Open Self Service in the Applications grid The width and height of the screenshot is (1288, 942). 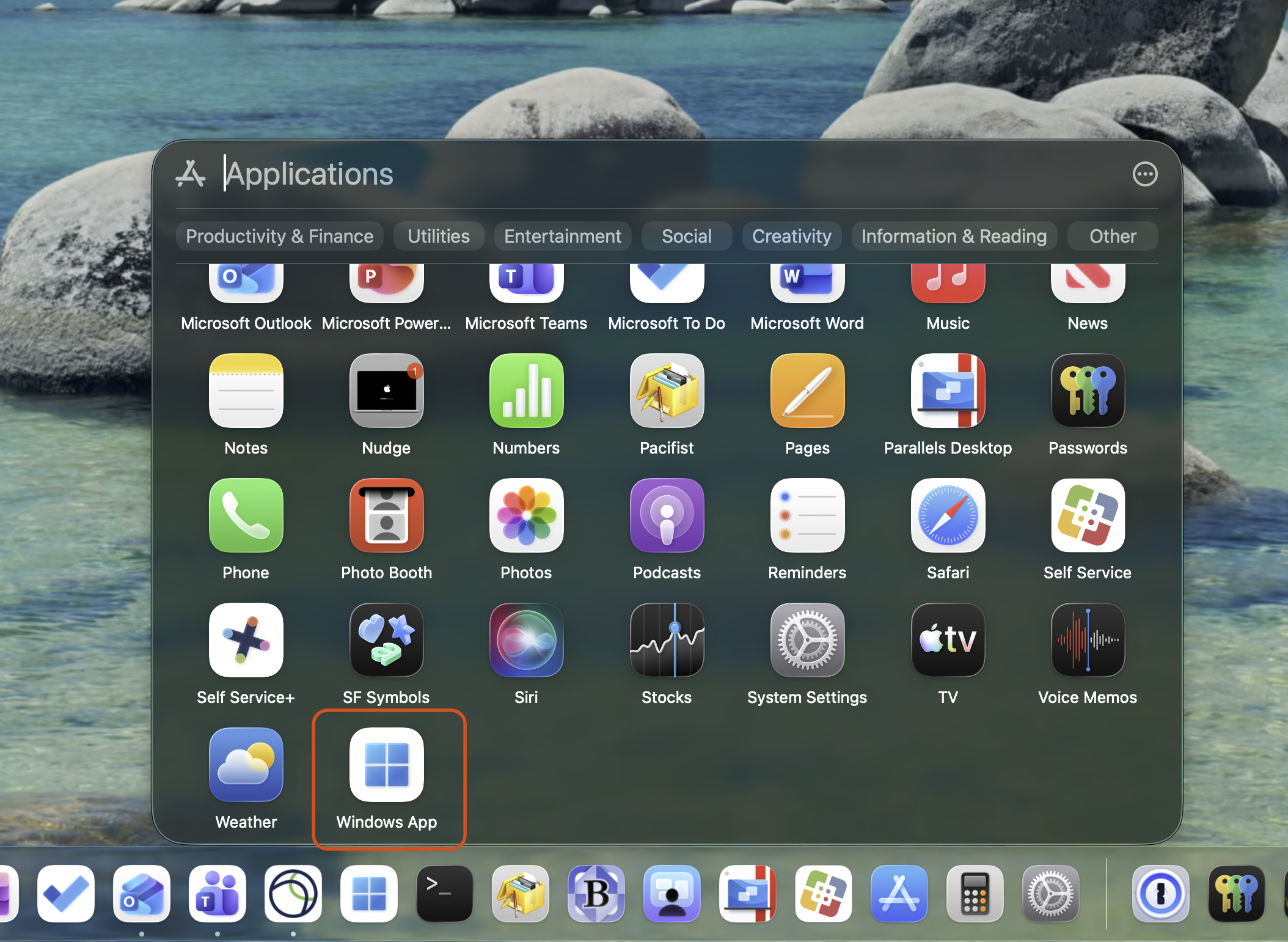coord(1088,516)
